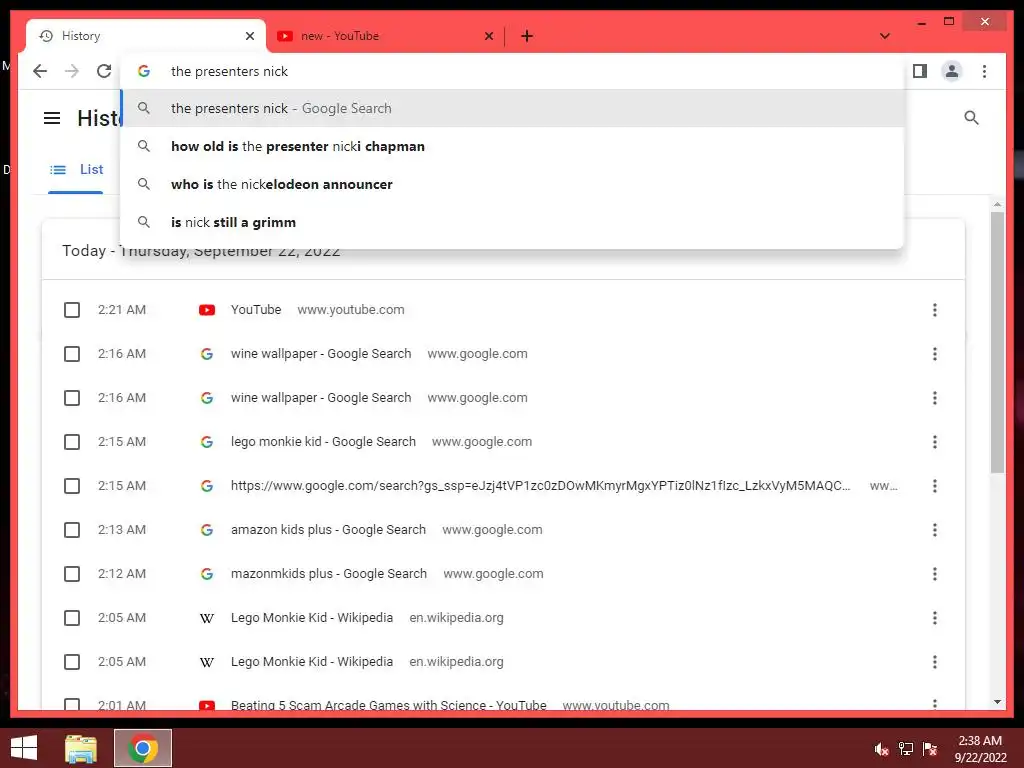The image size is (1024, 768).
Task: Click the magnifier icon beside 'is nick still a grimm'
Action: [144, 222]
